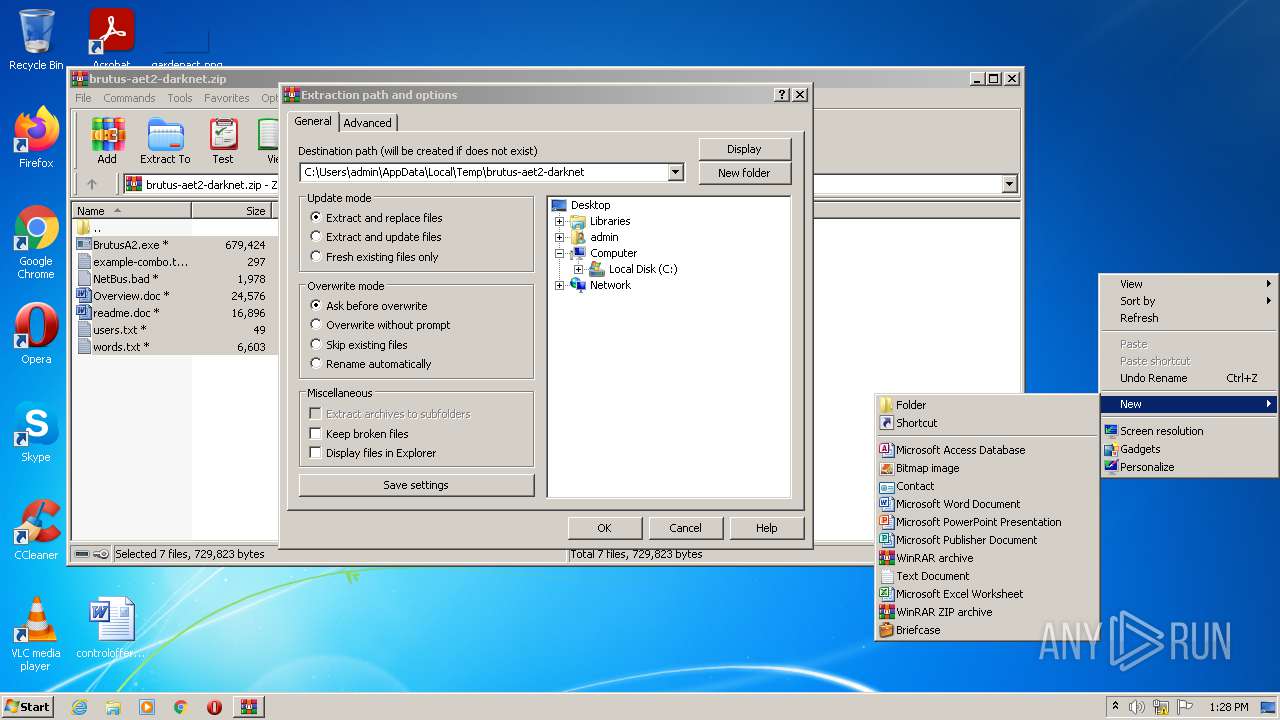This screenshot has height=720, width=1280.
Task: Open the Tools menu in WinRAR
Action: point(180,98)
